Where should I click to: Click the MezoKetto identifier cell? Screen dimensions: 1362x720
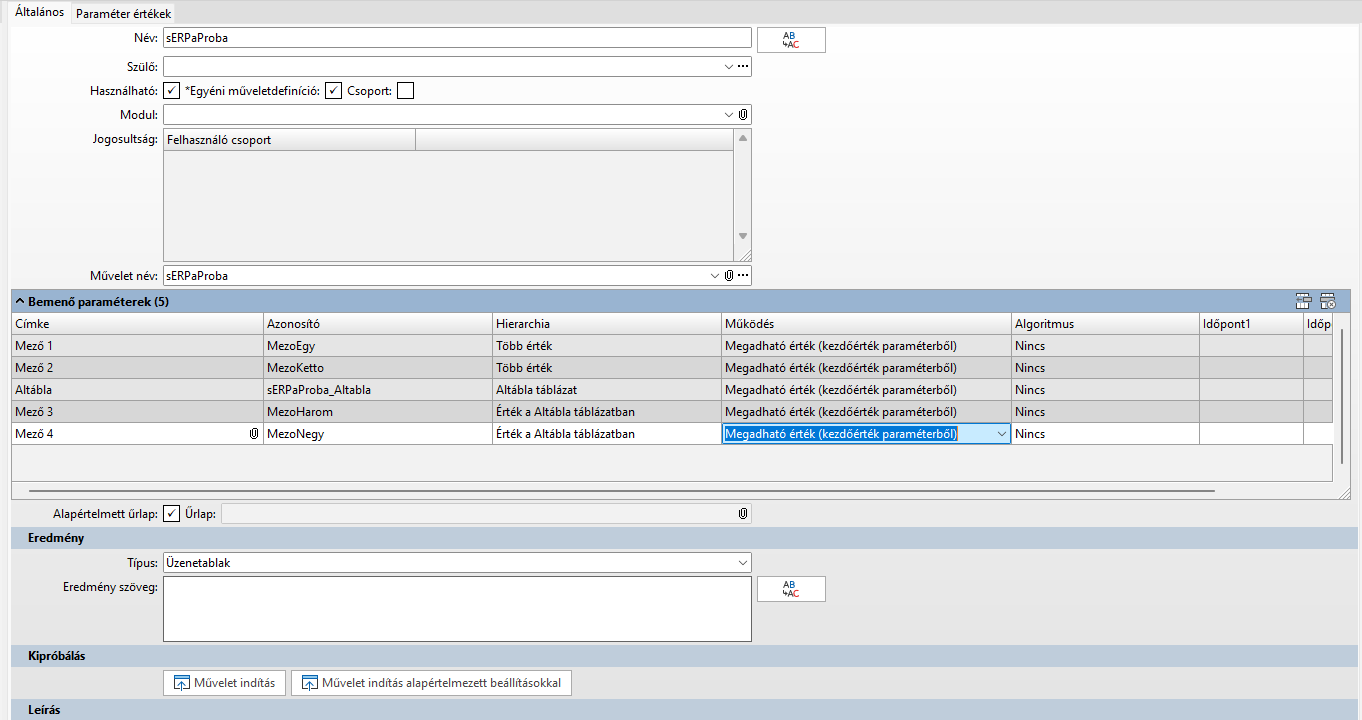(378, 368)
